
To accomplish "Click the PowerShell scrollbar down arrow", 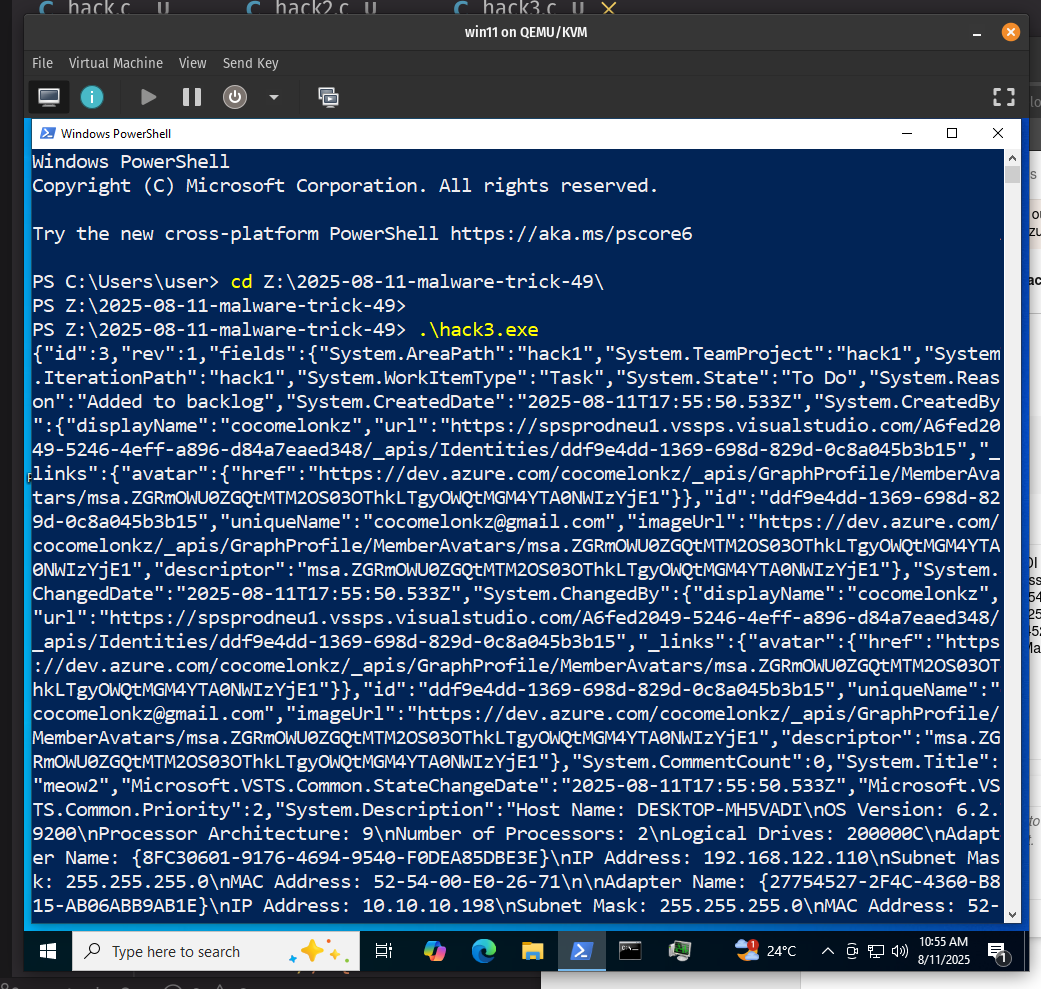I will (1012, 915).
